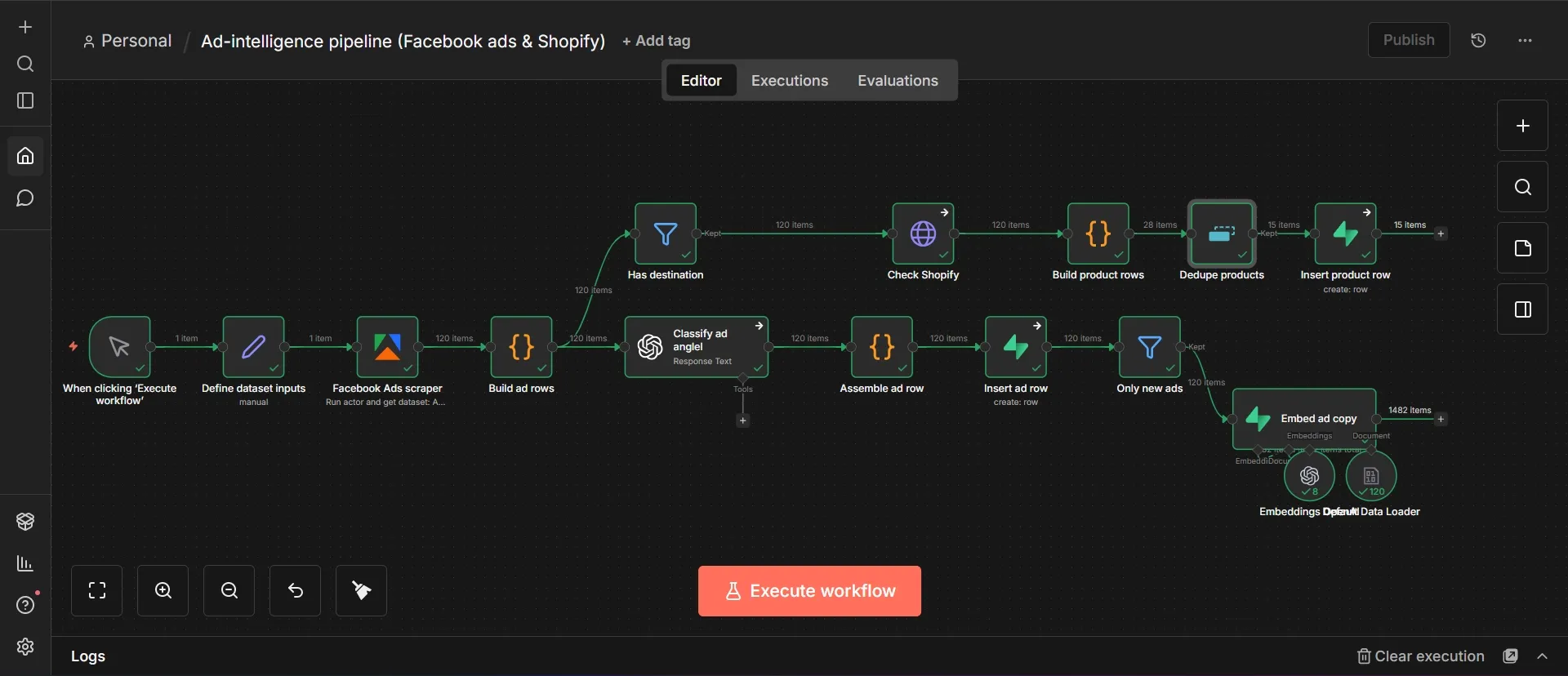The width and height of the screenshot is (1568, 676).
Task: Select the Dedupe products node
Action: tap(1222, 233)
